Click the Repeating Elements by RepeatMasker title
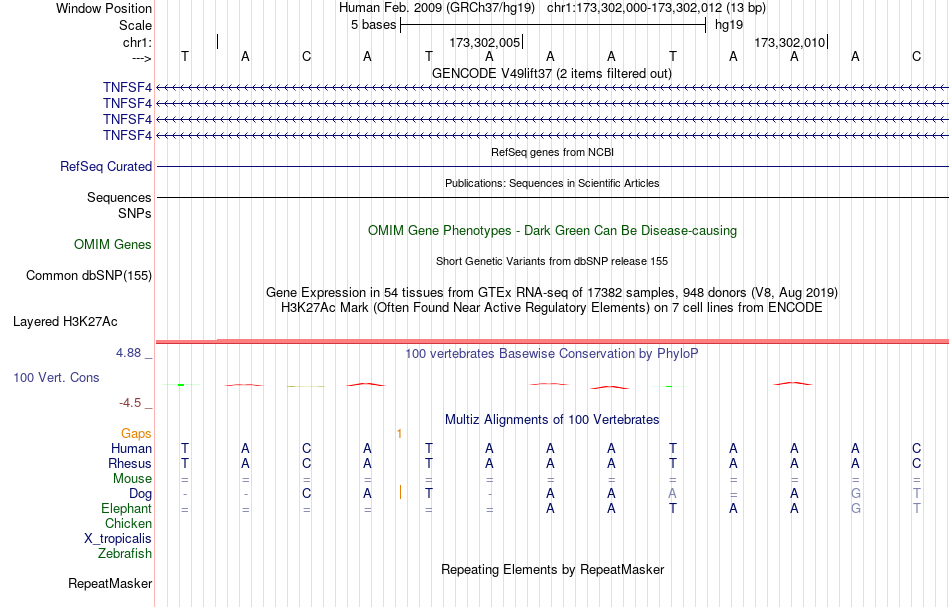This screenshot has width=950, height=607. pyautogui.click(x=552, y=569)
